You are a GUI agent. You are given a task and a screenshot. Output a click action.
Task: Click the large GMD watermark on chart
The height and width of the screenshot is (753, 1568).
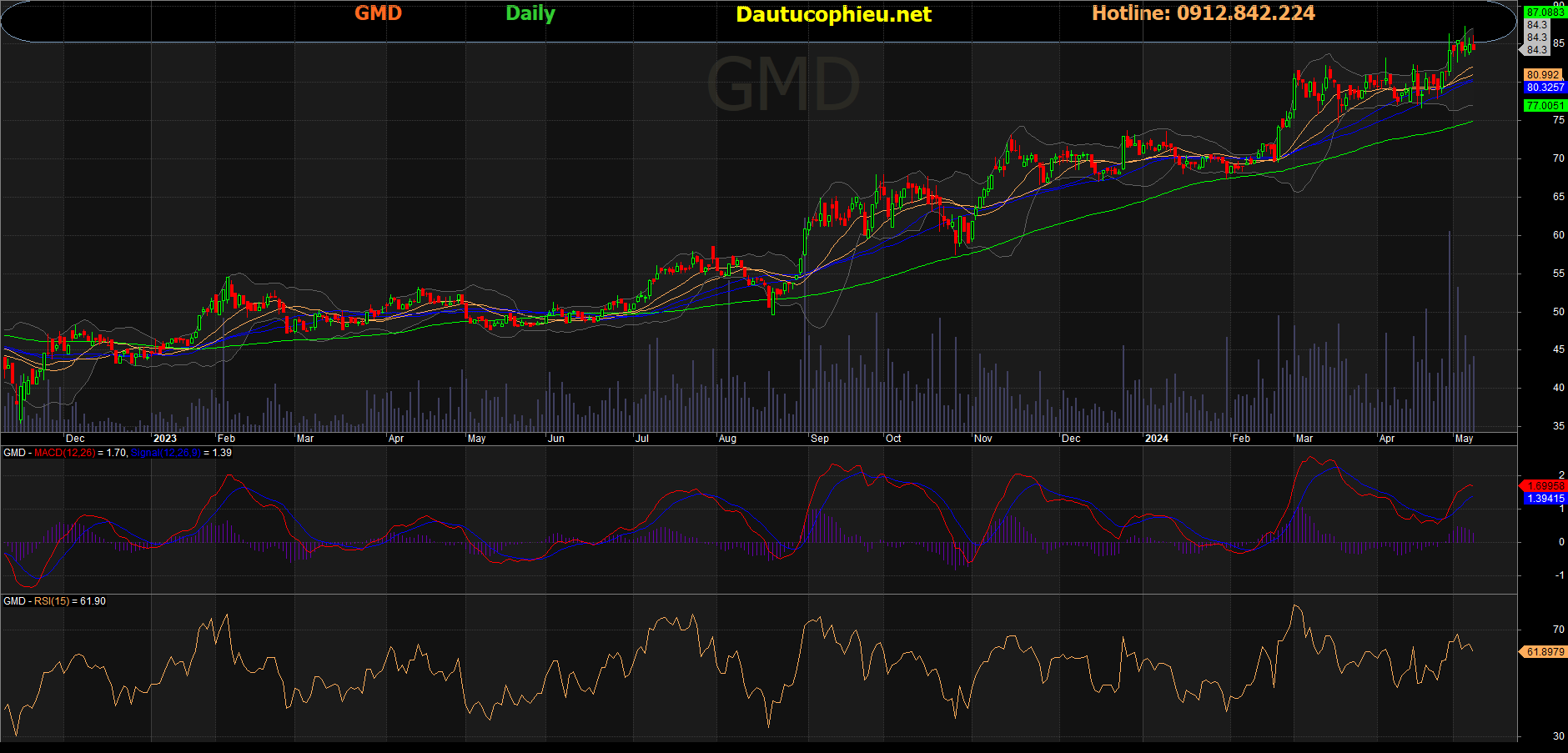click(x=782, y=84)
